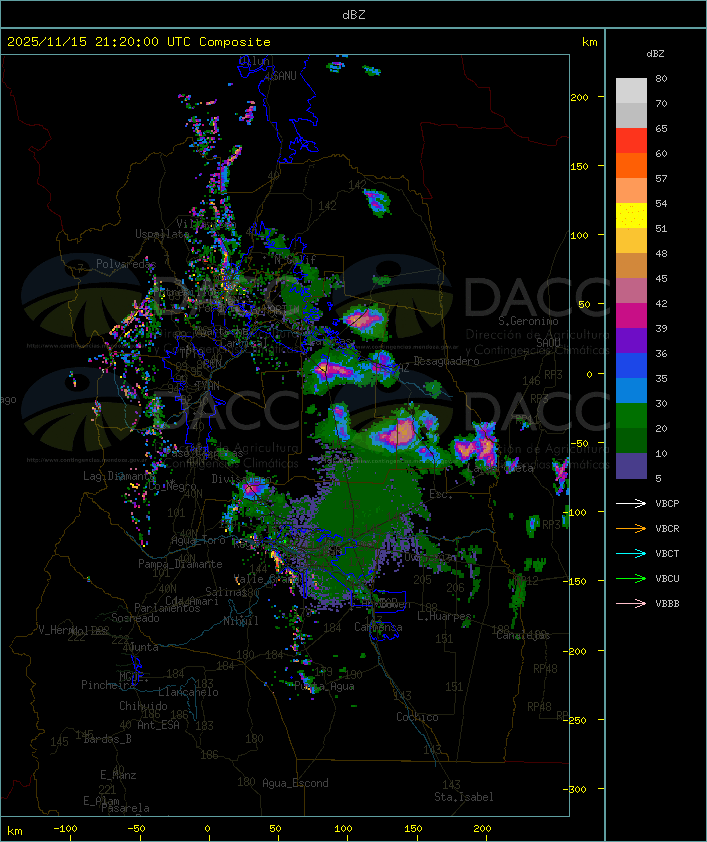Click the Agua_Toro place label
This screenshot has width=707, height=842.
pos(198,540)
